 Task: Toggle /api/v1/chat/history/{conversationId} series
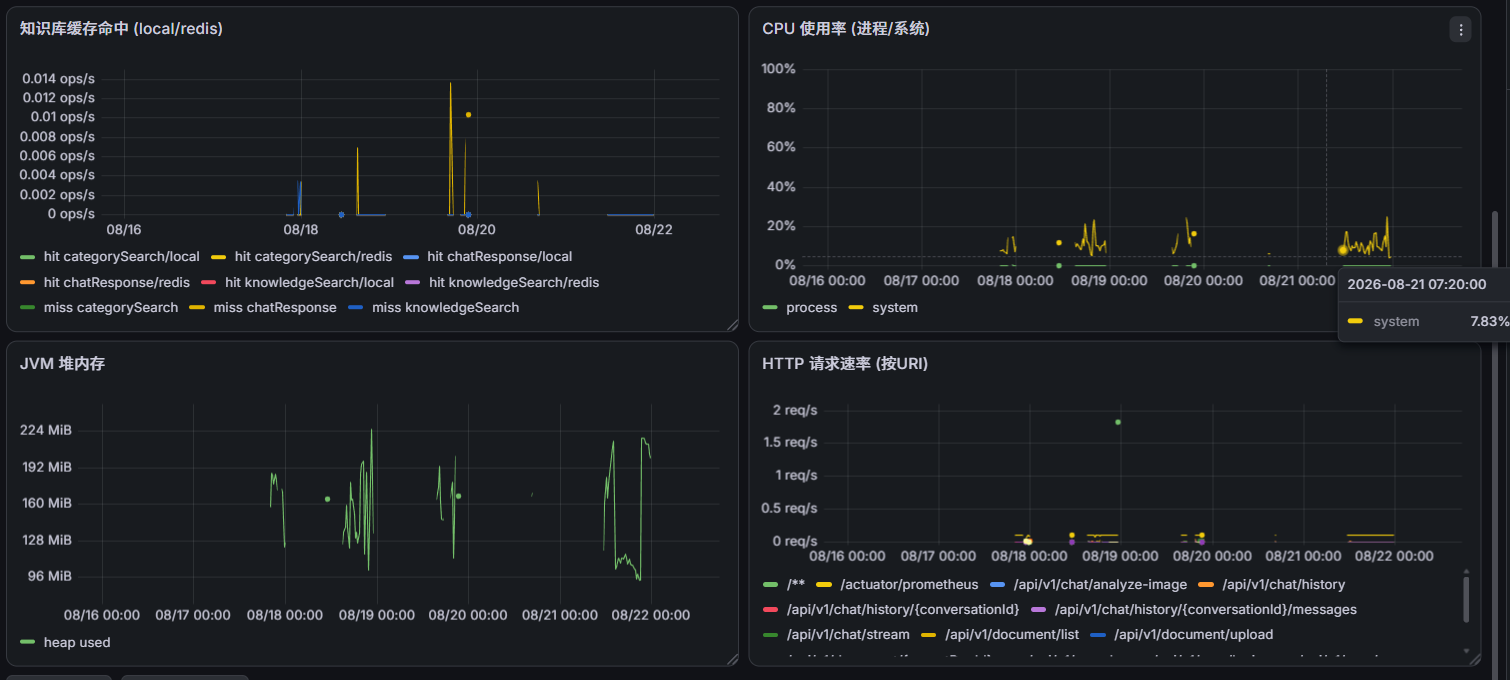[903, 610]
